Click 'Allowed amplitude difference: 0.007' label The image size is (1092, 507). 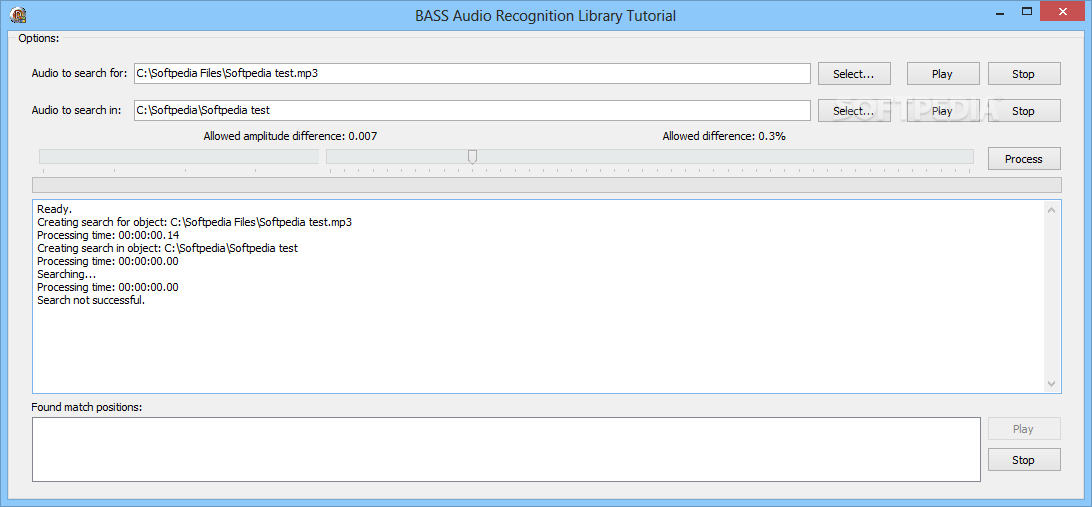(290, 136)
